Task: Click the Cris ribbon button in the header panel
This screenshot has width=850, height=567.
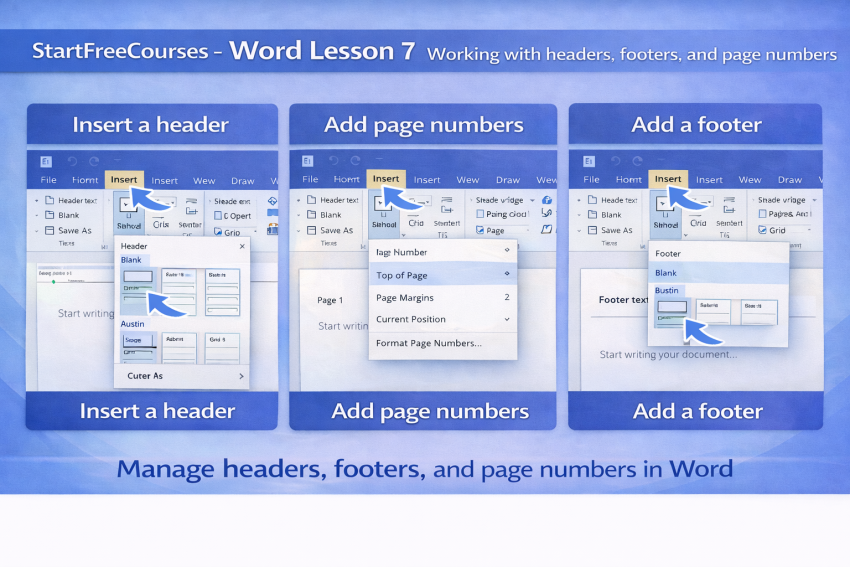Action: click(161, 214)
